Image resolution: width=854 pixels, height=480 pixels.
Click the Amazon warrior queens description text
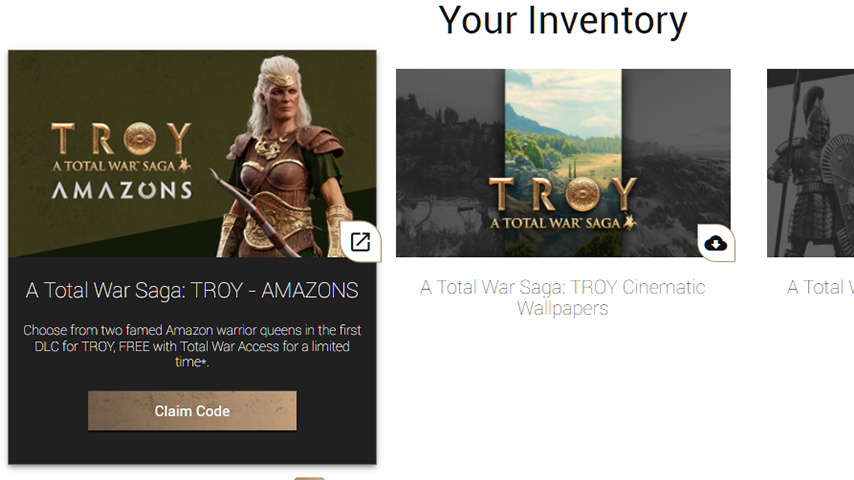[192, 346]
